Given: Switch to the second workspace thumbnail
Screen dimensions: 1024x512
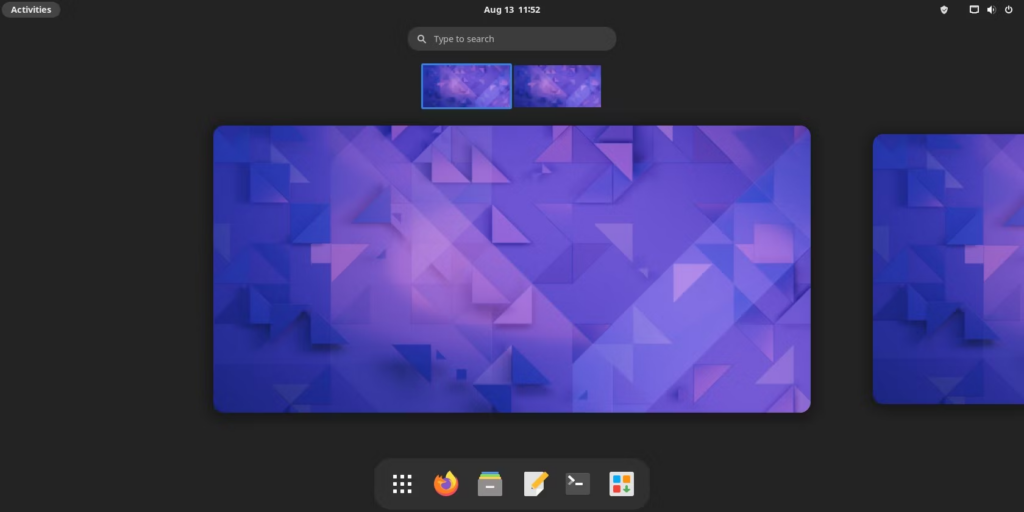Looking at the screenshot, I should pos(557,86).
